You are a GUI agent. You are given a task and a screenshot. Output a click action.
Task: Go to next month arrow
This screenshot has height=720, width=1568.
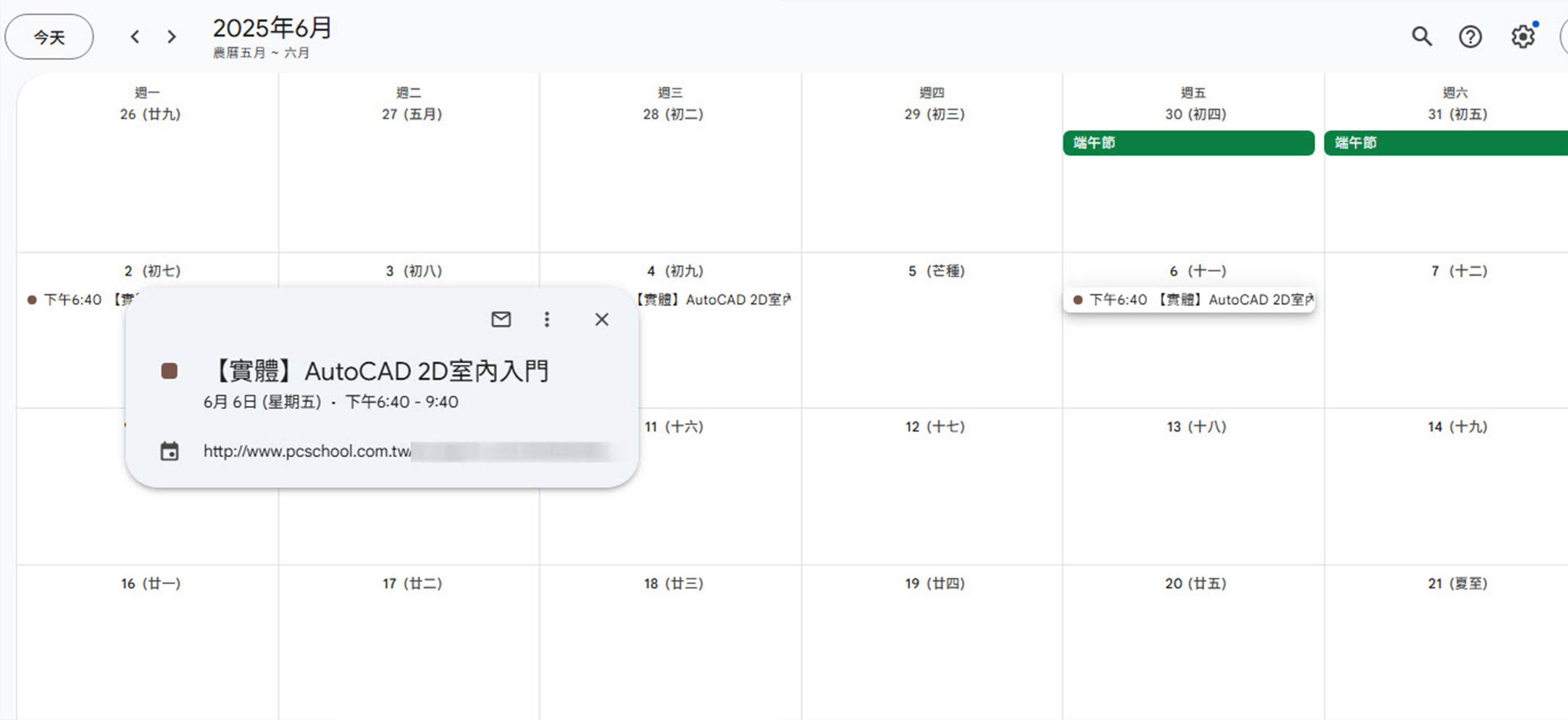click(x=172, y=36)
